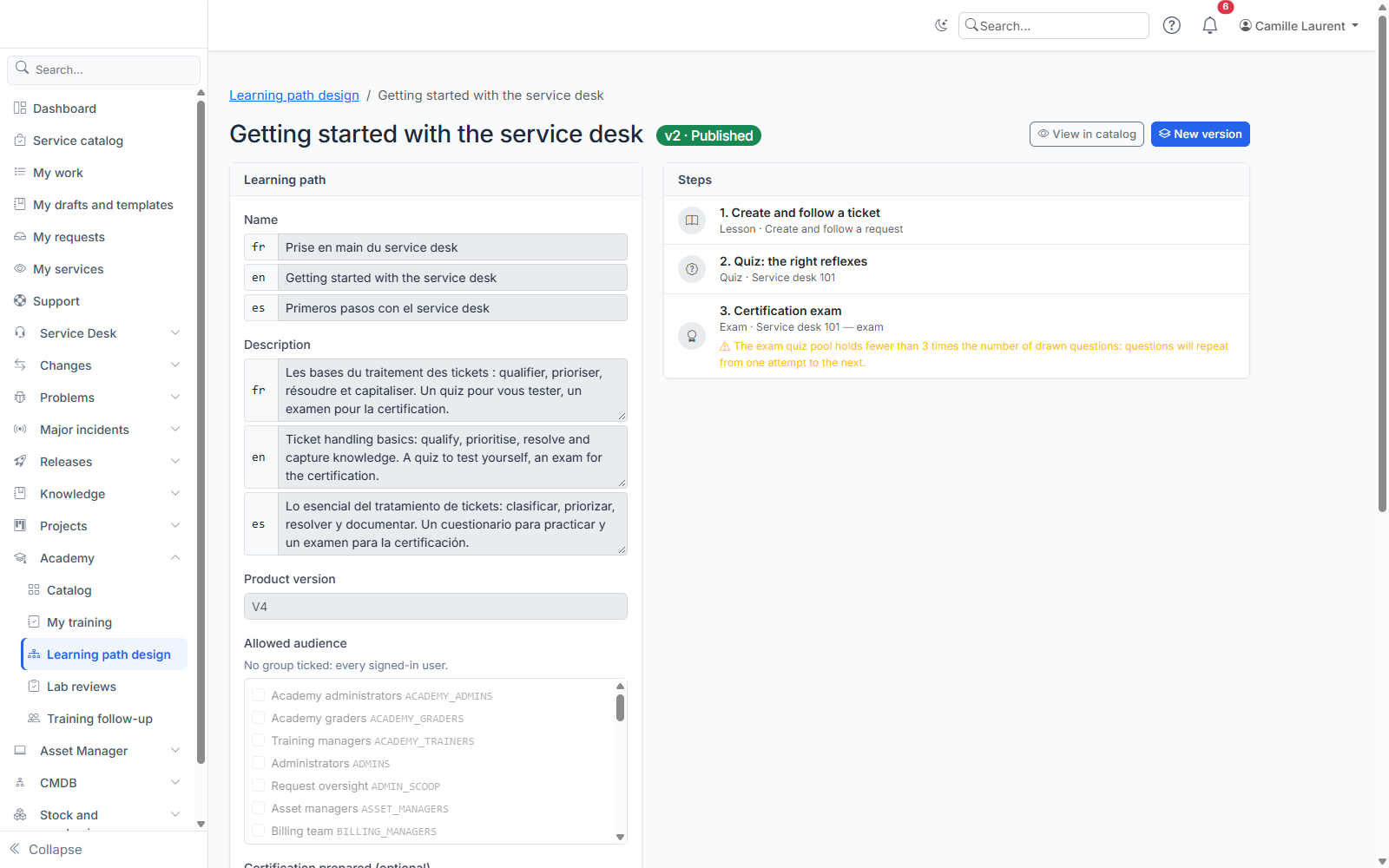Tick the Academy graders checkbox
This screenshot has width=1389, height=868.
click(258, 718)
